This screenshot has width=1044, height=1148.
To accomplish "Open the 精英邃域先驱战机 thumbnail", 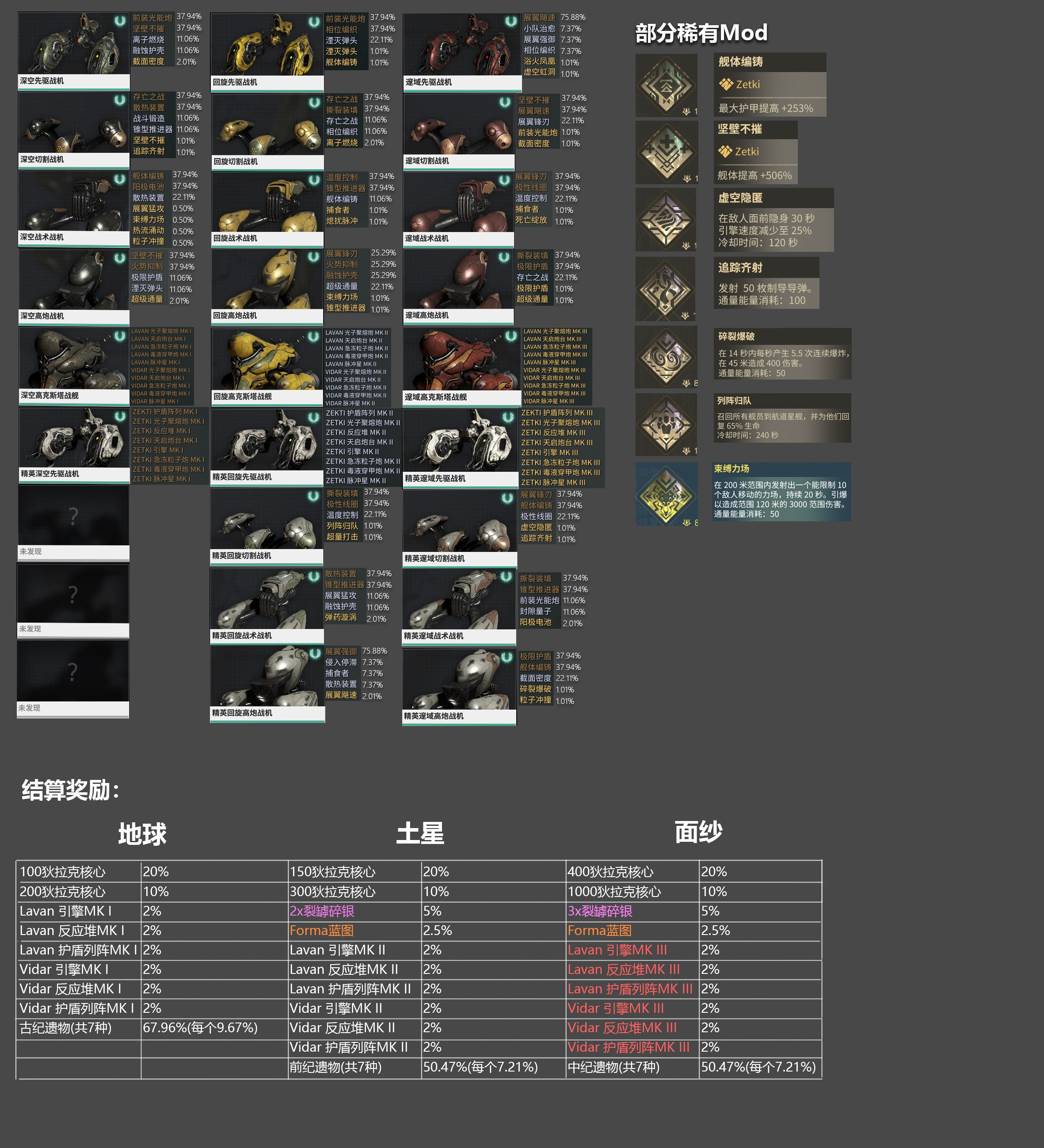I will click(x=460, y=448).
